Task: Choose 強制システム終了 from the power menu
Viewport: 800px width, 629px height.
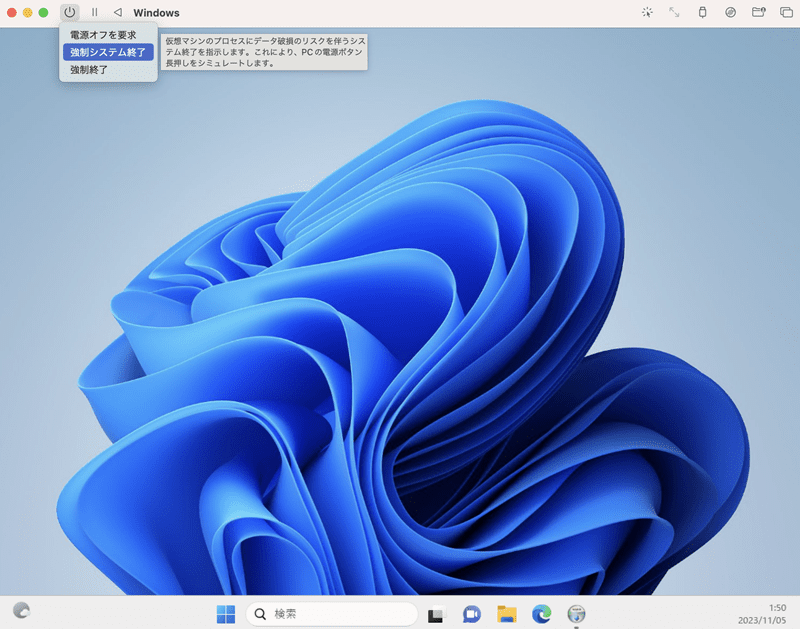Action: pos(108,52)
